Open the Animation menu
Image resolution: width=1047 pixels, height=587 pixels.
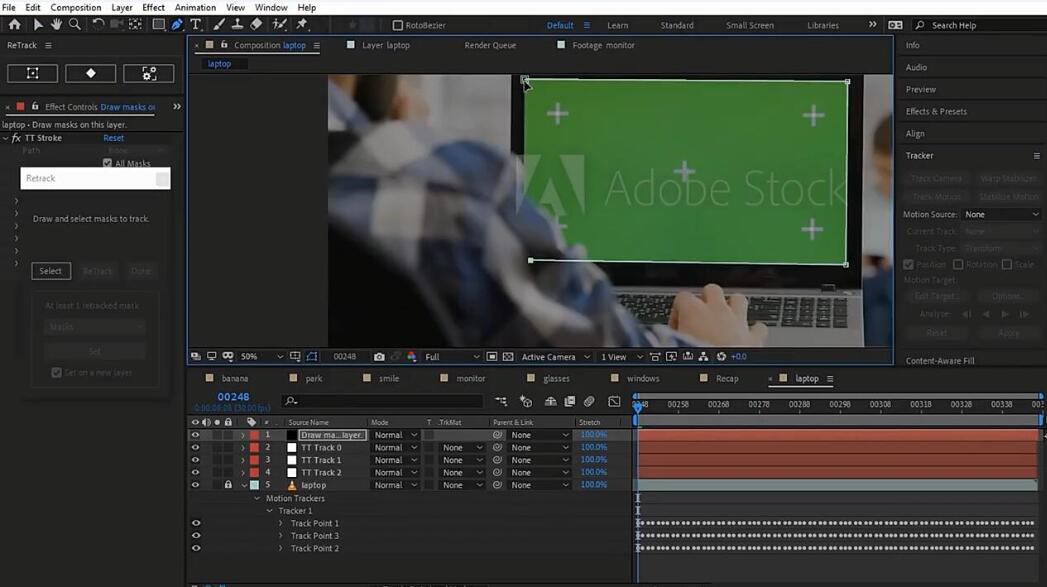click(x=195, y=7)
